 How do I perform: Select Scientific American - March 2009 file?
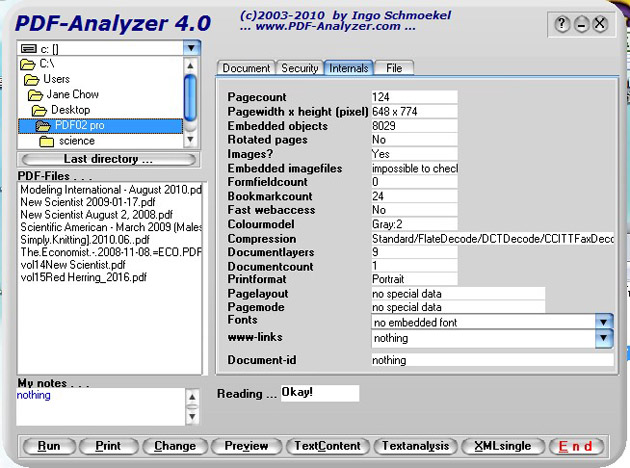[x=111, y=227]
